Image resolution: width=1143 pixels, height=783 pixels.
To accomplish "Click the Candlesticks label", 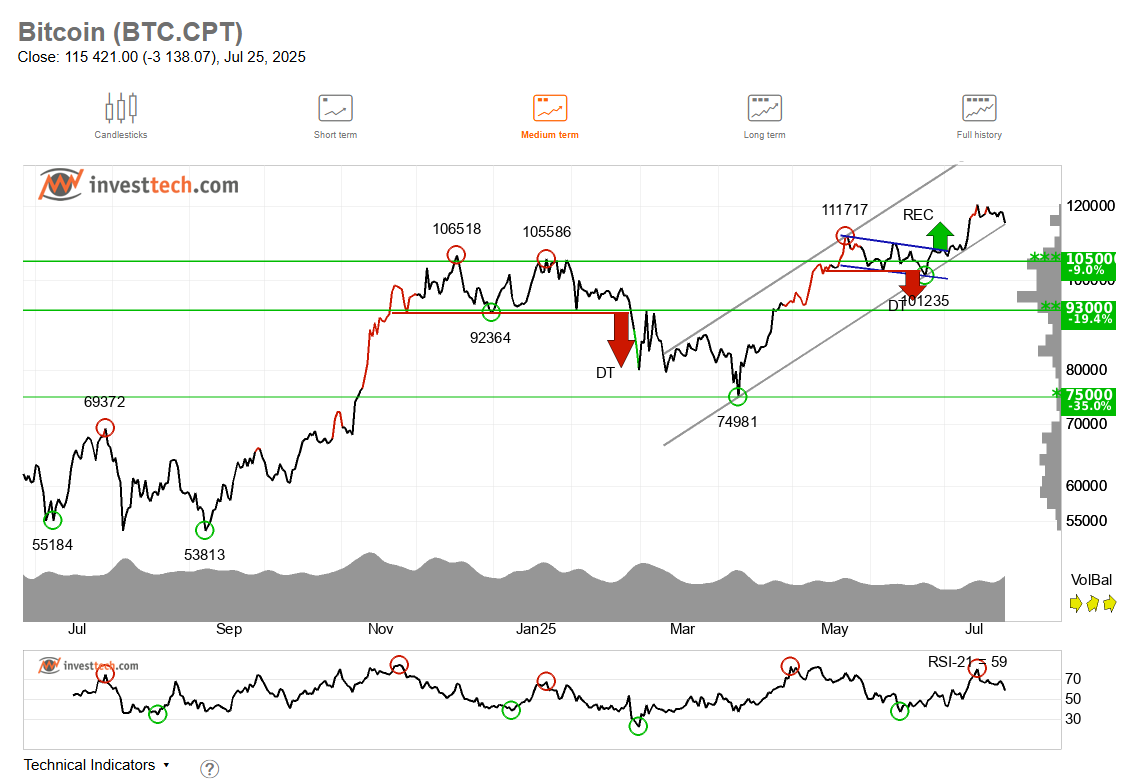I will [121, 135].
